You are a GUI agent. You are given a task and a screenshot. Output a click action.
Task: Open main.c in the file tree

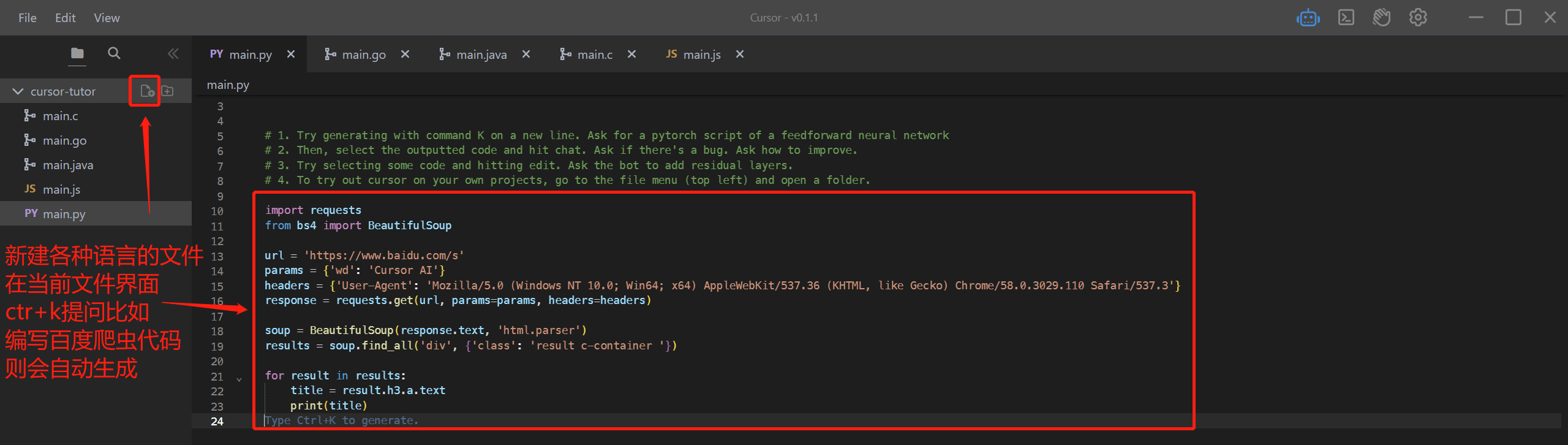(96, 115)
